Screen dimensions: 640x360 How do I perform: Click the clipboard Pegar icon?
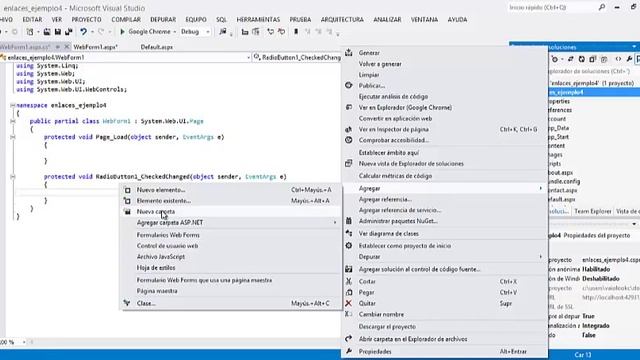tap(349, 292)
